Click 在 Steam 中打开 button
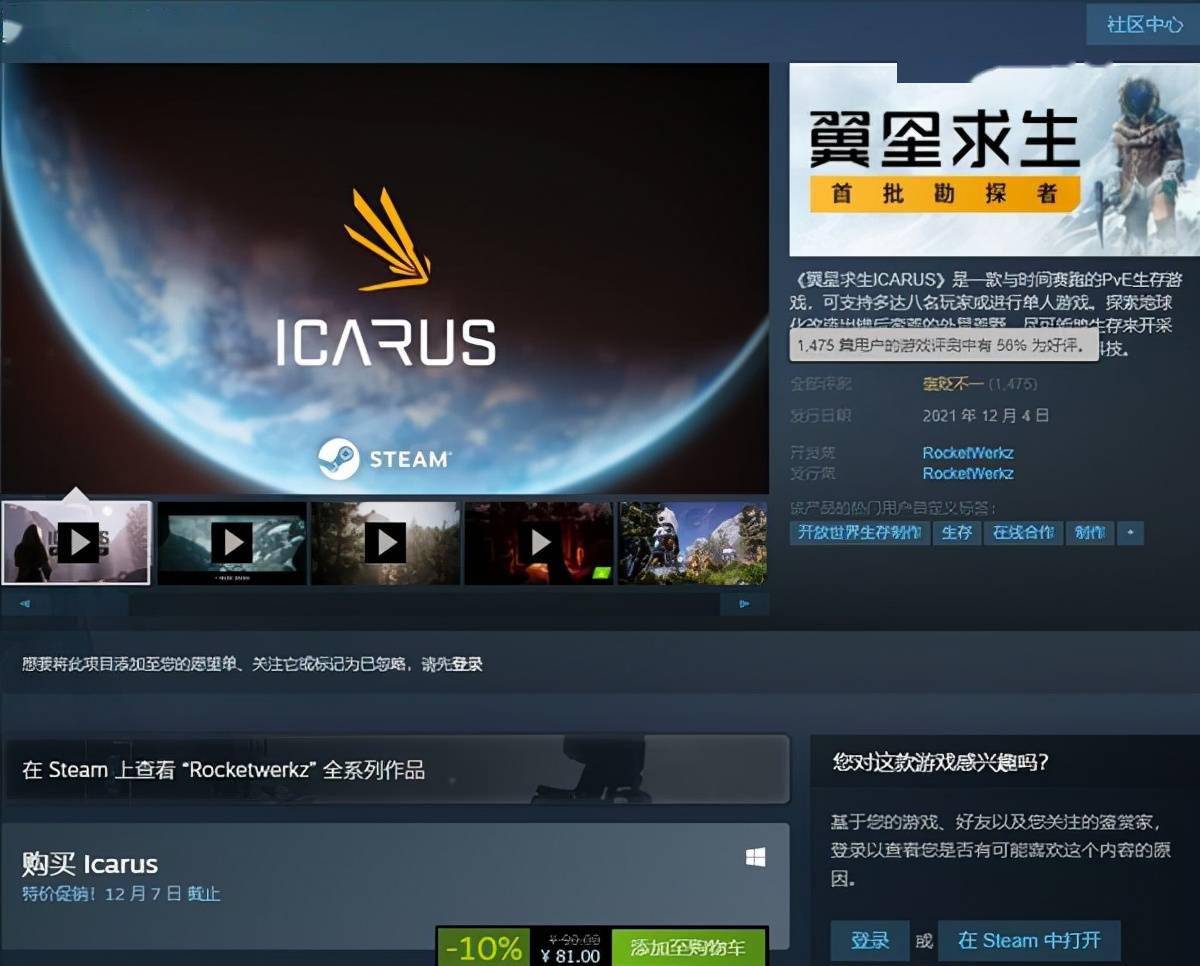Screen dimensions: 1200x966 click(x=1029, y=941)
